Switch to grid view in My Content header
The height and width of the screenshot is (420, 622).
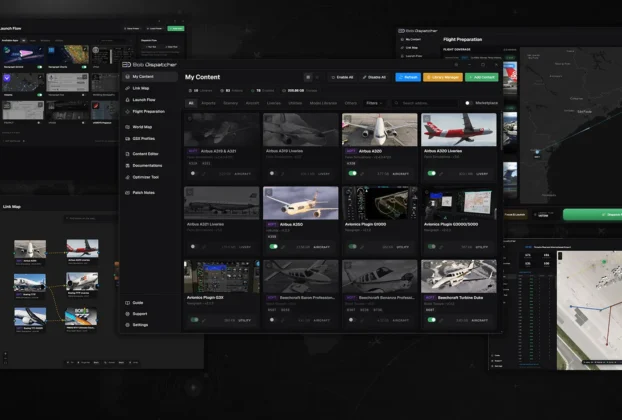coord(308,77)
